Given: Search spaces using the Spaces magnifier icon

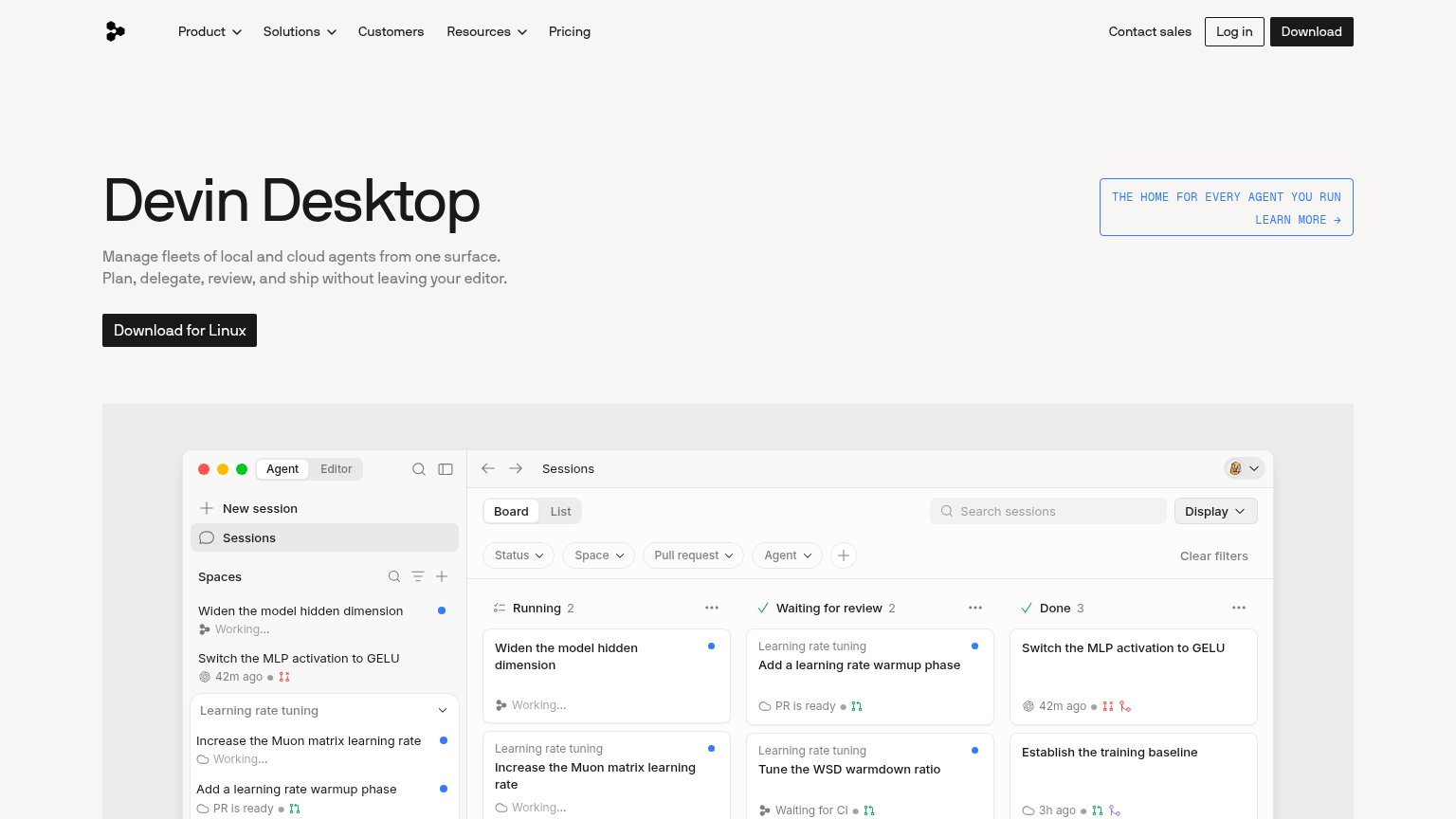Looking at the screenshot, I should coord(394,576).
